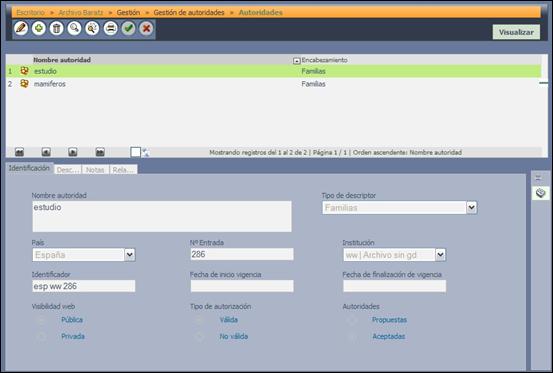Select the mamiferos row in the list

(274, 84)
